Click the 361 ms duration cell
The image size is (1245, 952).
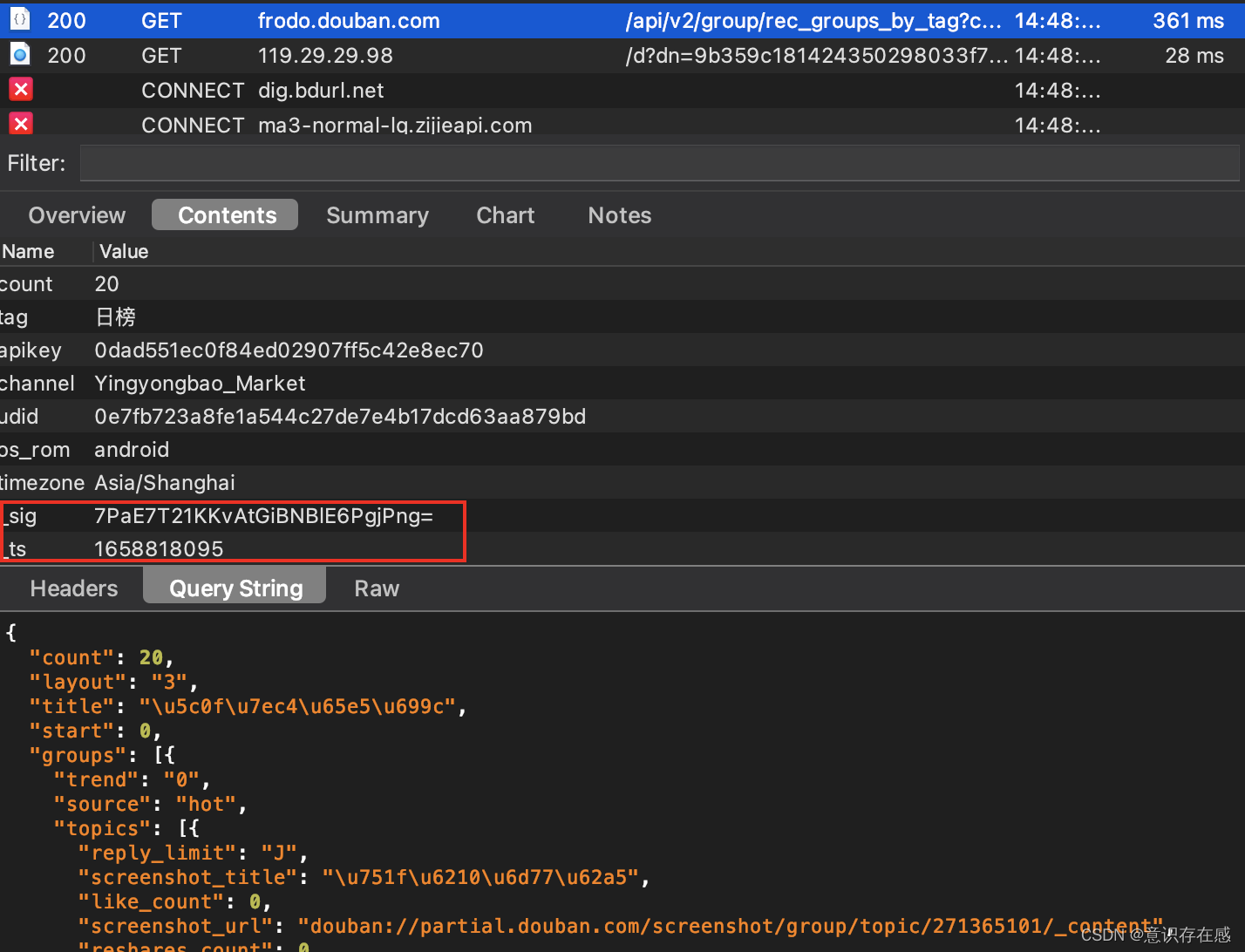point(1188,20)
